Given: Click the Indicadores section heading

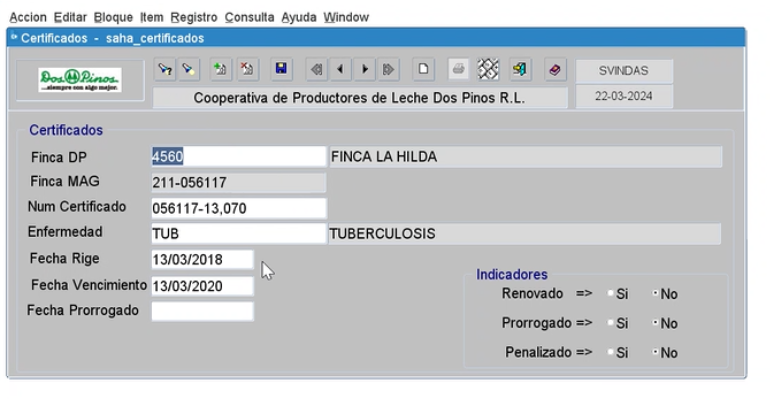Looking at the screenshot, I should pos(511,275).
